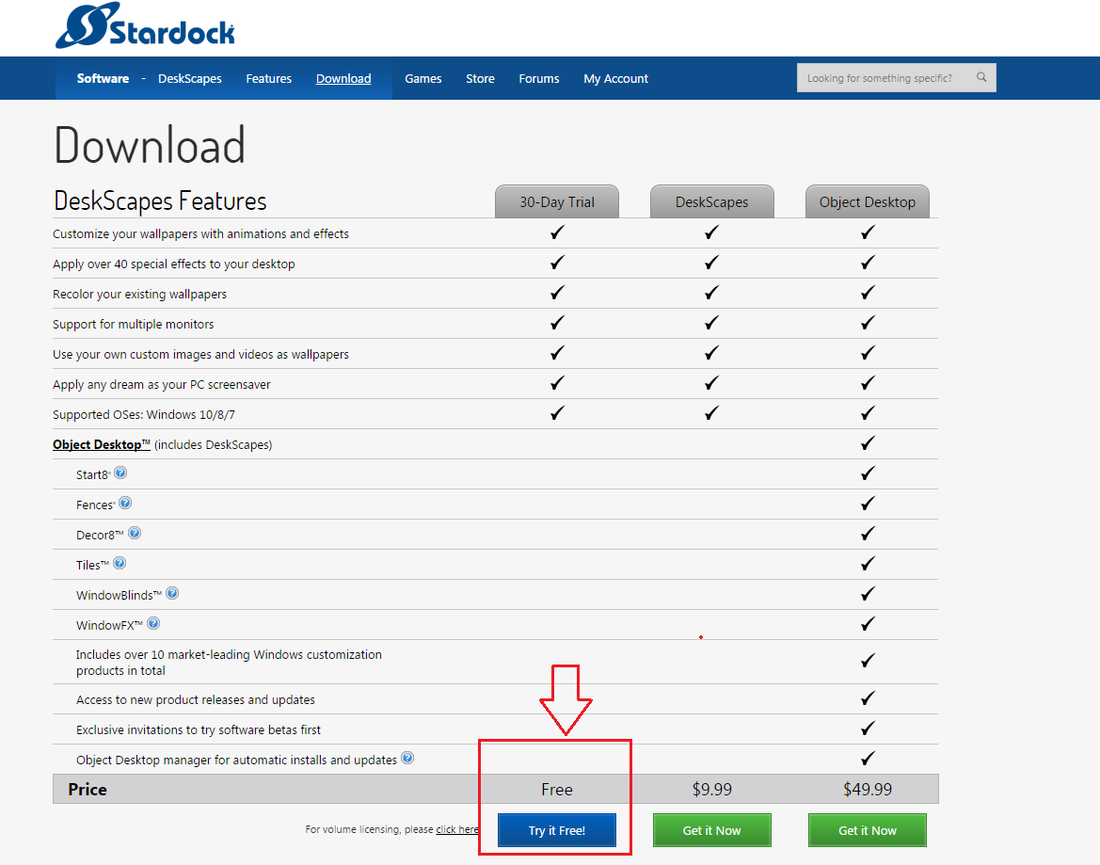Click the 'Start8' product name
This screenshot has width=1100, height=865.
[x=93, y=475]
